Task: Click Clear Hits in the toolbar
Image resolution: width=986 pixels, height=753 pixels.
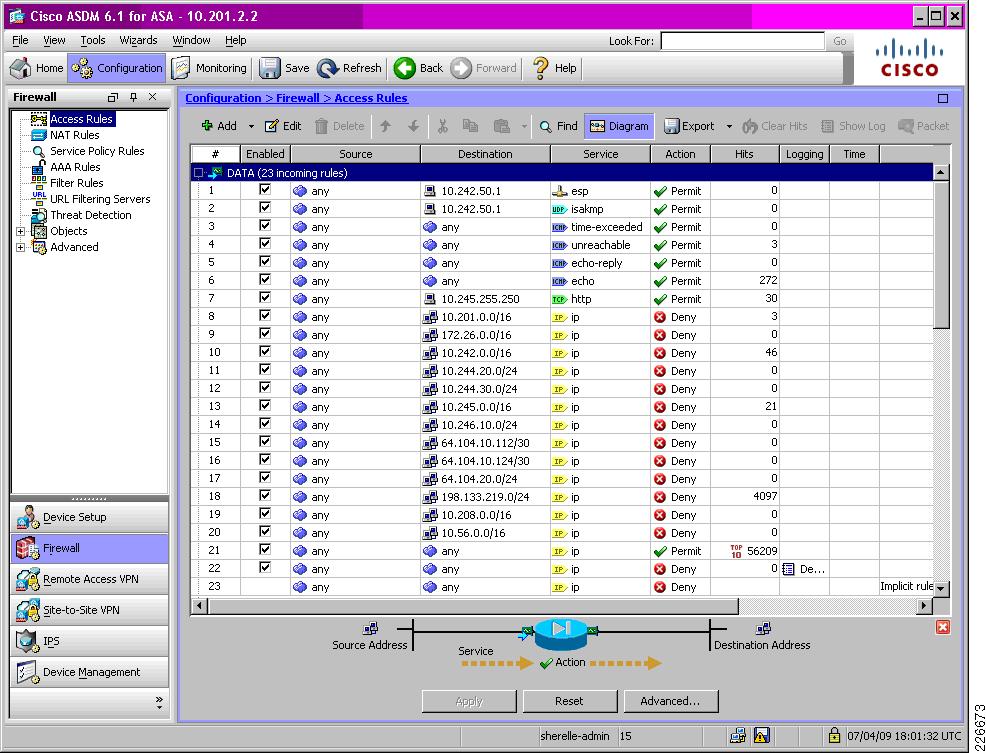Action: coord(775,126)
